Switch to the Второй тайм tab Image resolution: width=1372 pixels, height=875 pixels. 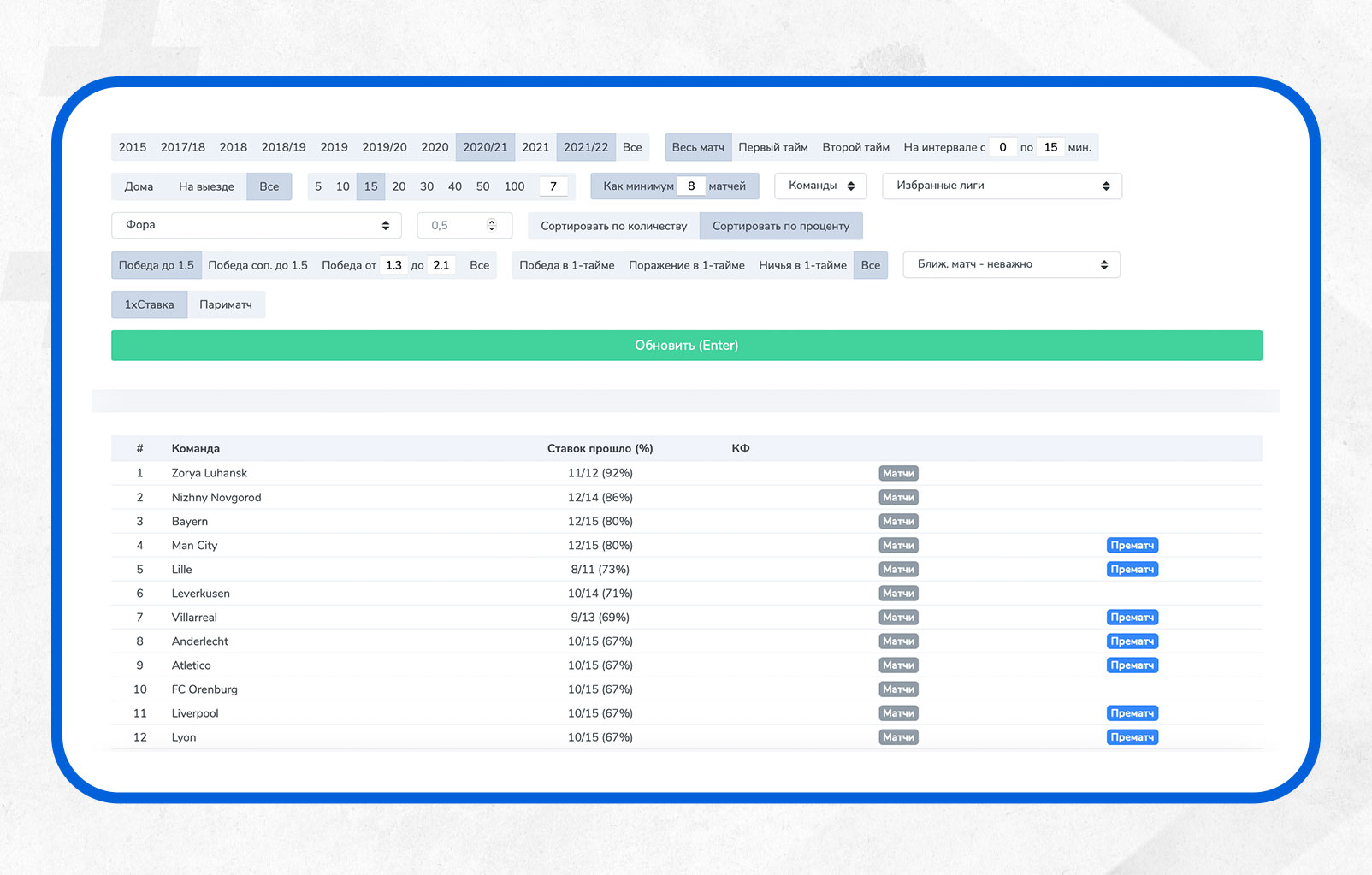point(855,147)
